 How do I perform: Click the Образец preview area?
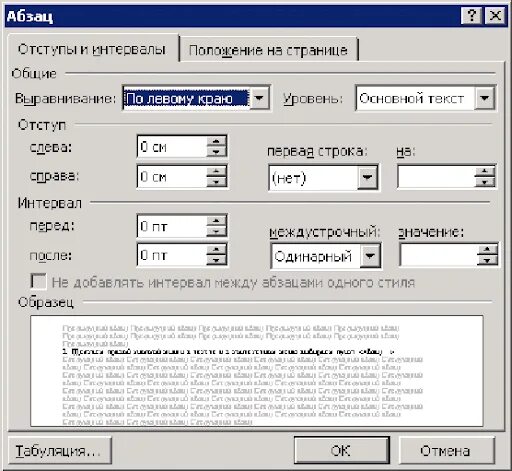pyautogui.click(x=257, y=371)
